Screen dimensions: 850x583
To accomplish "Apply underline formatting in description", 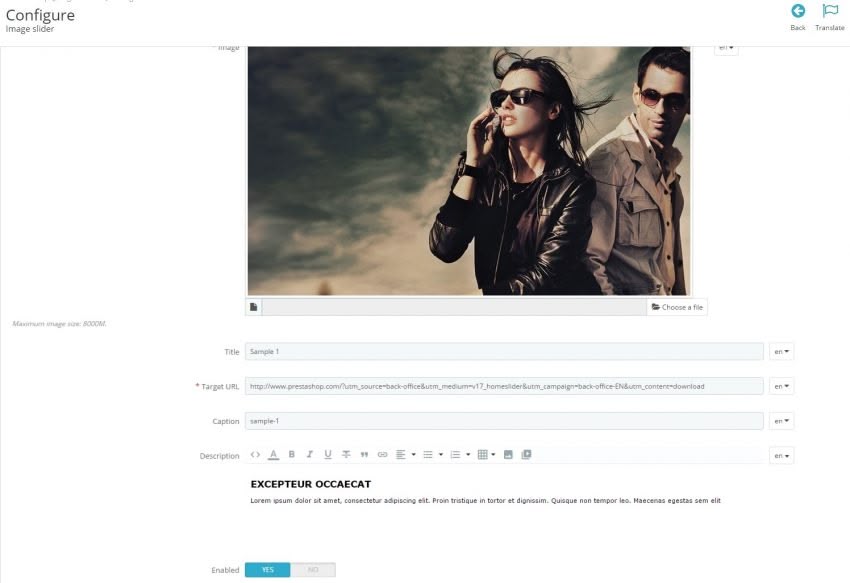I will tap(328, 454).
